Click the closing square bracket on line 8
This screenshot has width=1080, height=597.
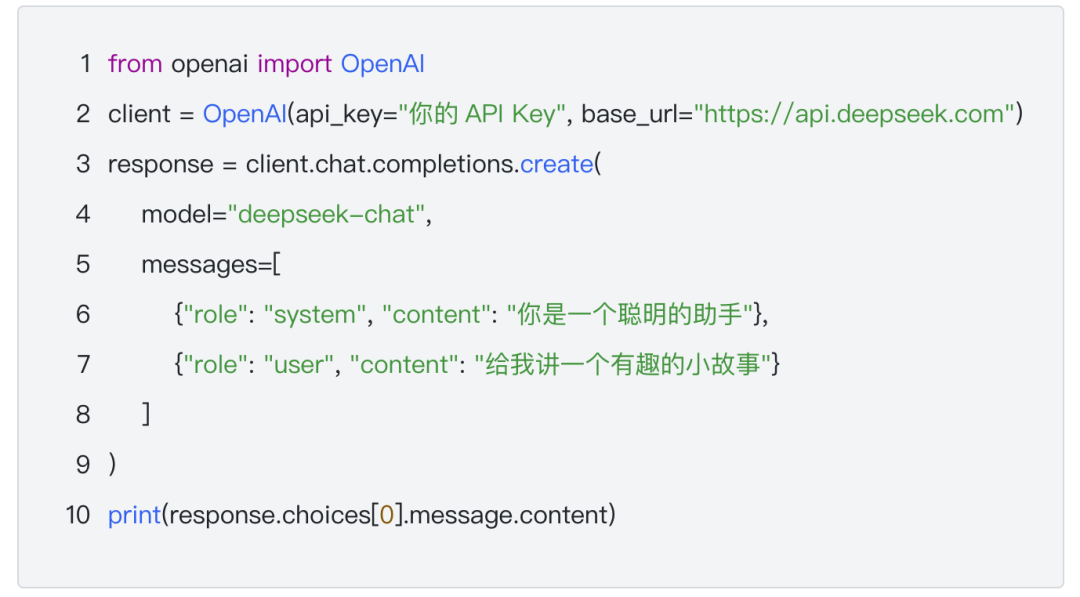pyautogui.click(x=146, y=414)
